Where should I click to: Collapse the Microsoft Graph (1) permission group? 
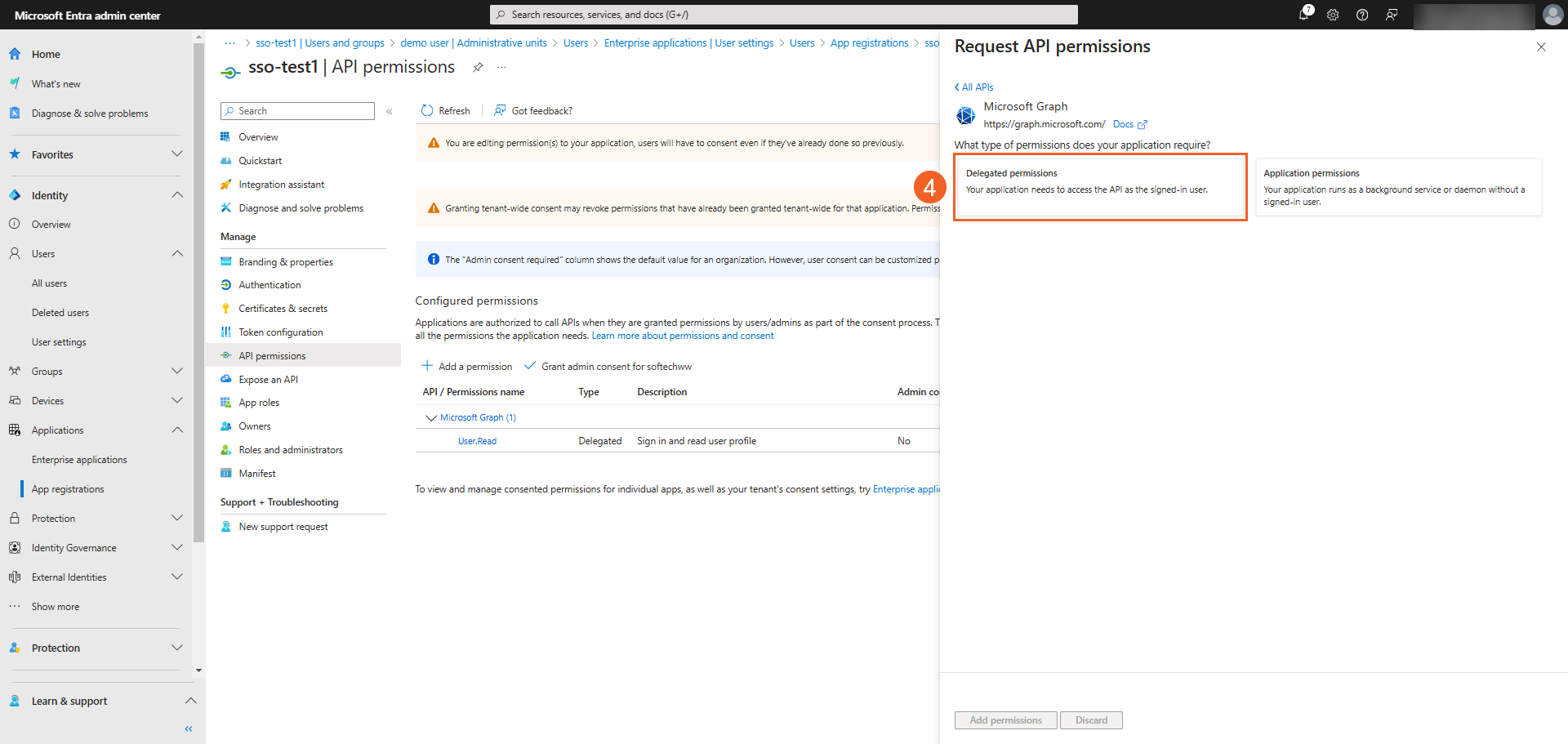431,417
